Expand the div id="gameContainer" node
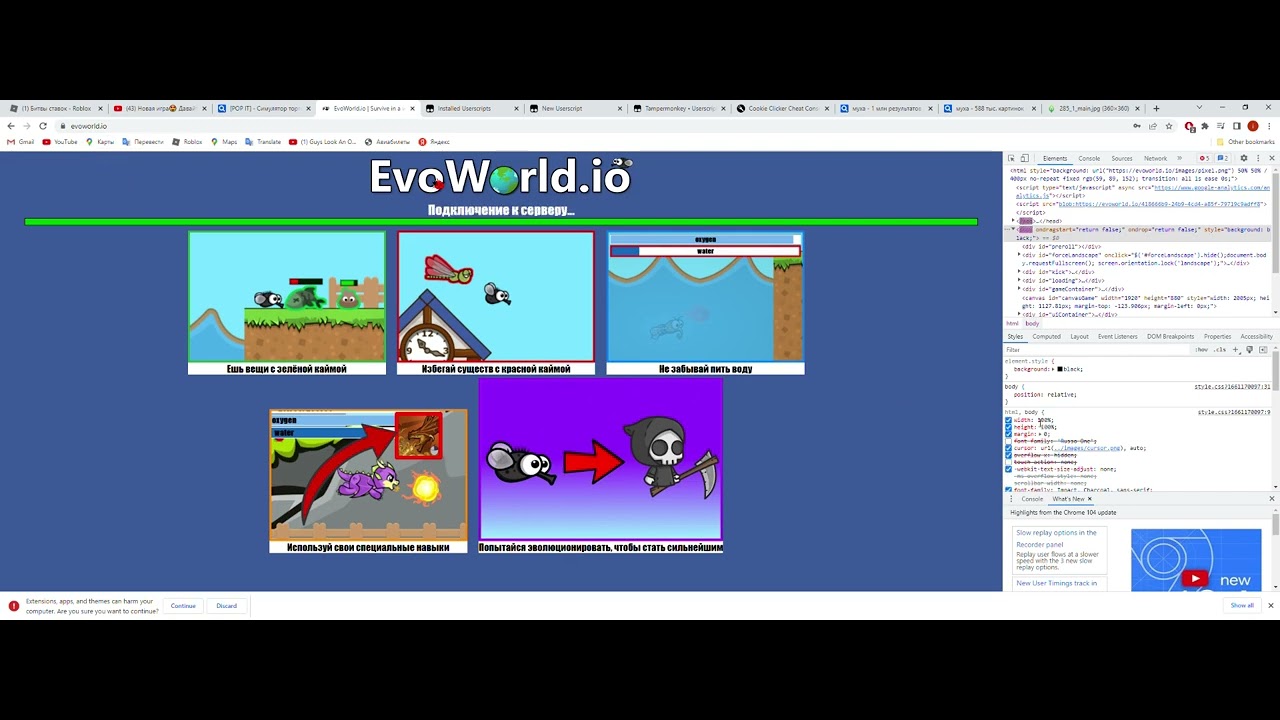Viewport: 1280px width, 720px height. 1019,289
